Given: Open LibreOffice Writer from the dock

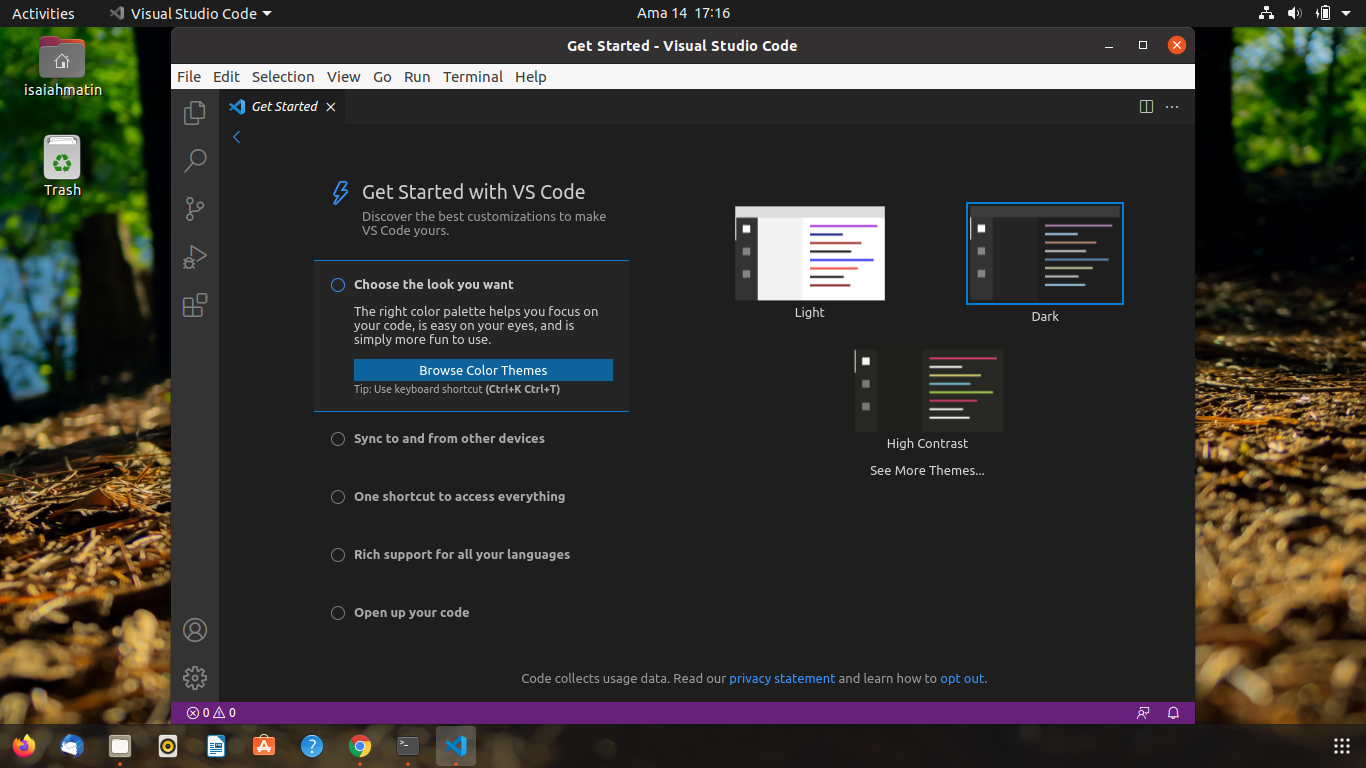Looking at the screenshot, I should [x=216, y=746].
